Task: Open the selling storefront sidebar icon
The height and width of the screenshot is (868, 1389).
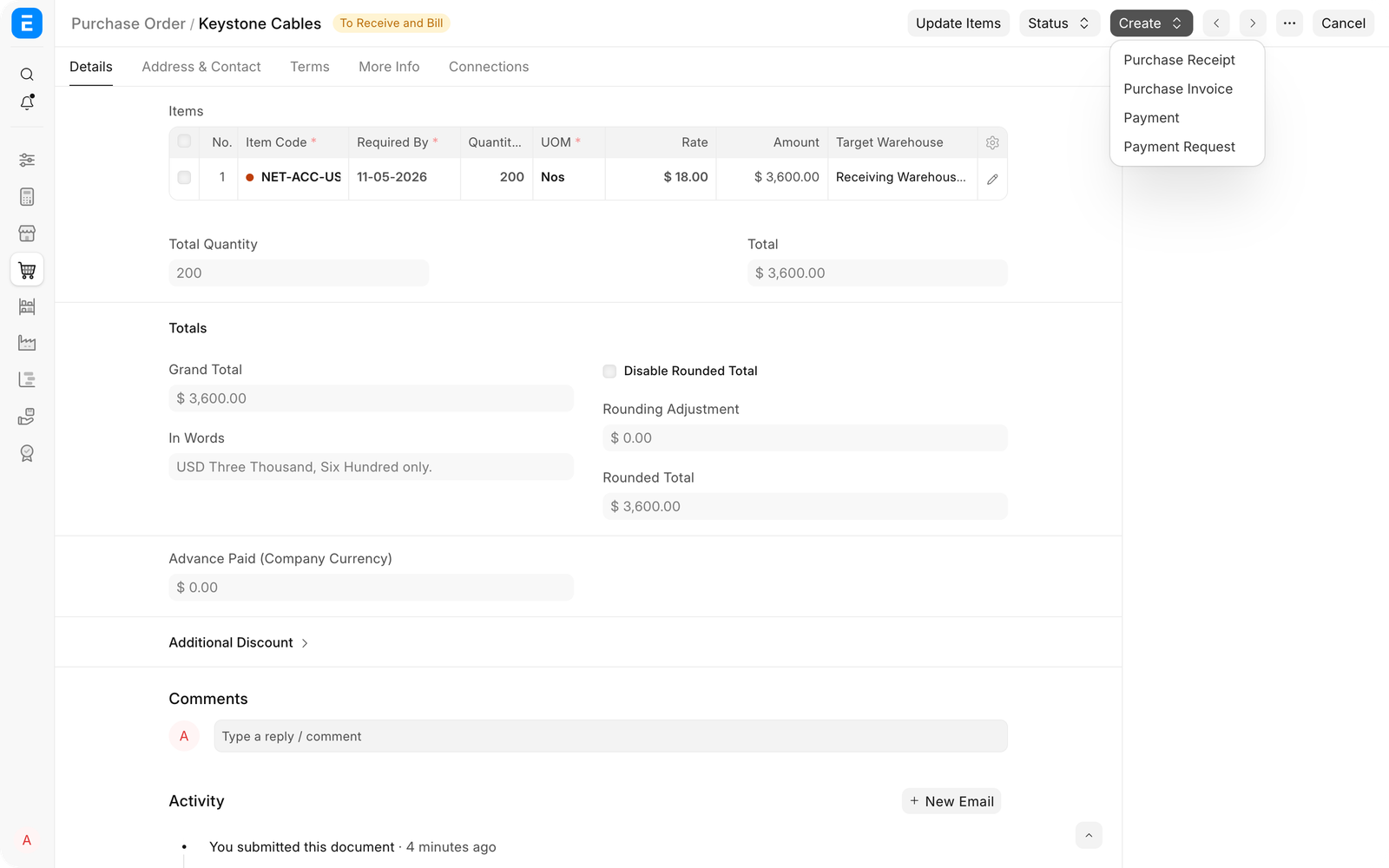Action: coord(27,233)
